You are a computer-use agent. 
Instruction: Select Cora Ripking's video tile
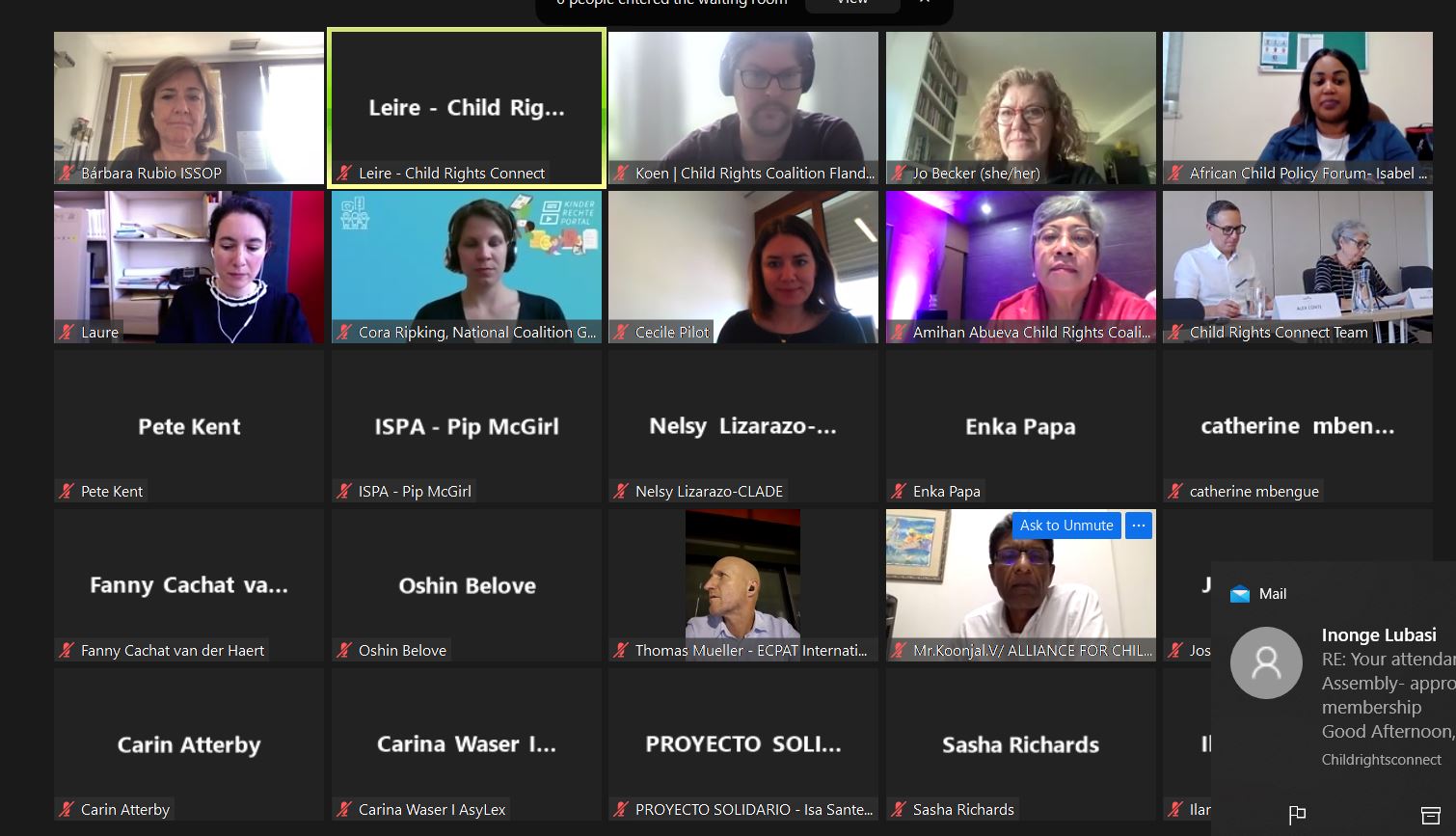point(467,267)
